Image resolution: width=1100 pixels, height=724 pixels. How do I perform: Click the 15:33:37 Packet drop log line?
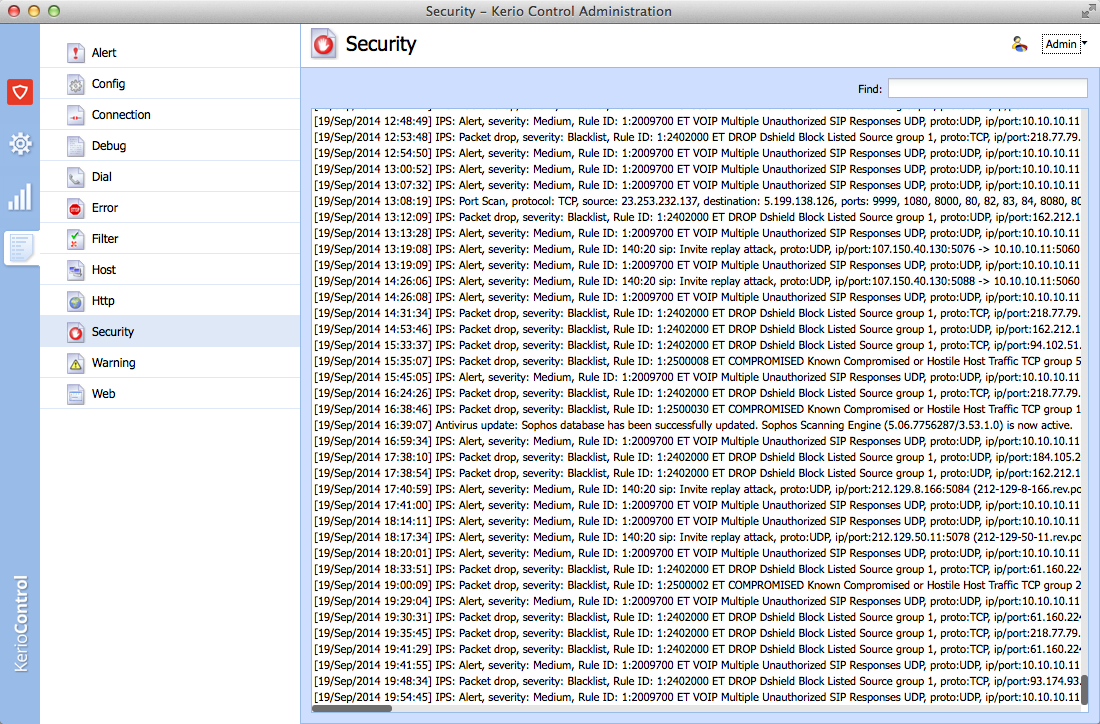pyautogui.click(x=697, y=345)
